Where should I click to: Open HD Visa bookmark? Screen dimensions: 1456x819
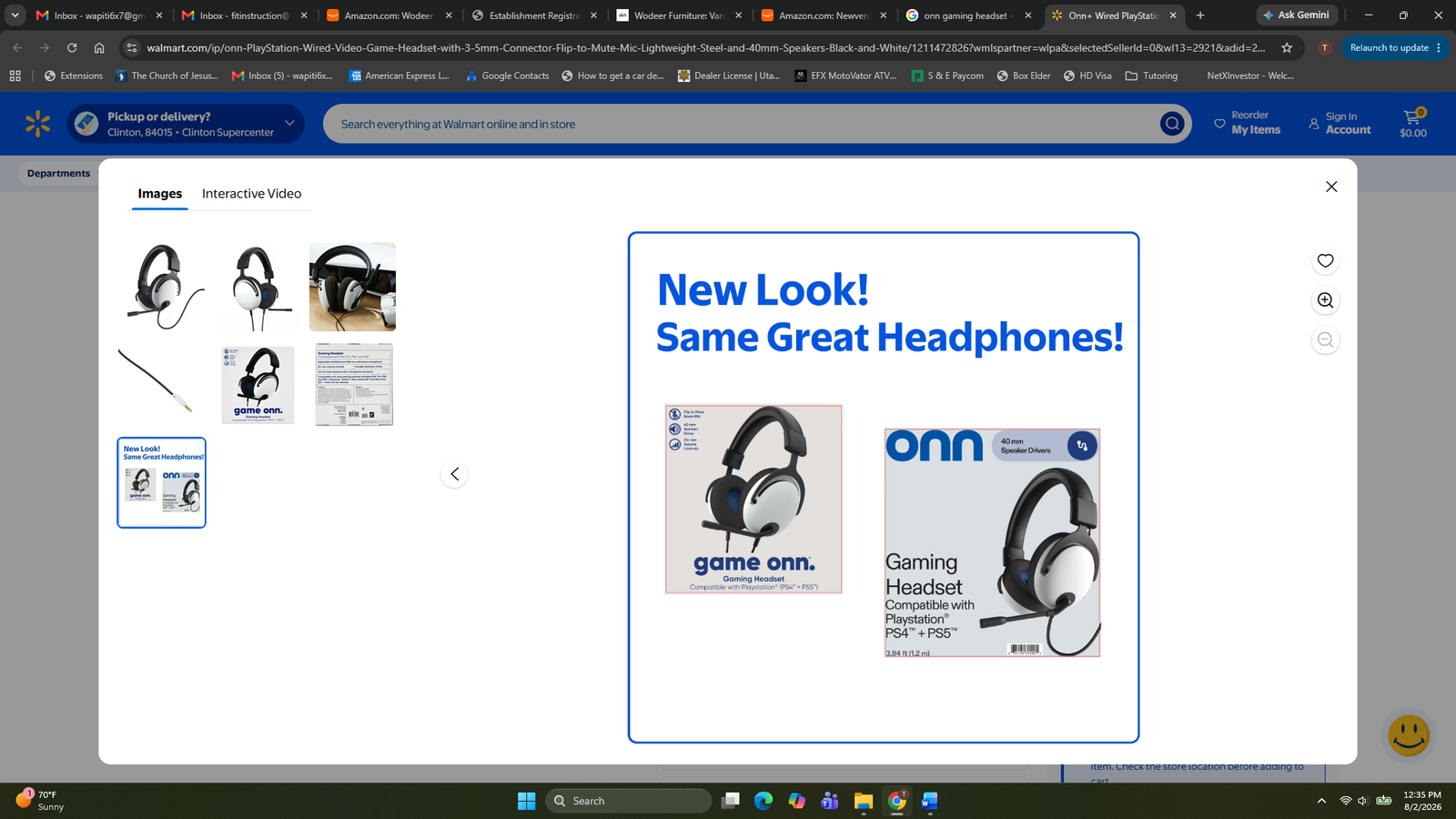(1087, 76)
